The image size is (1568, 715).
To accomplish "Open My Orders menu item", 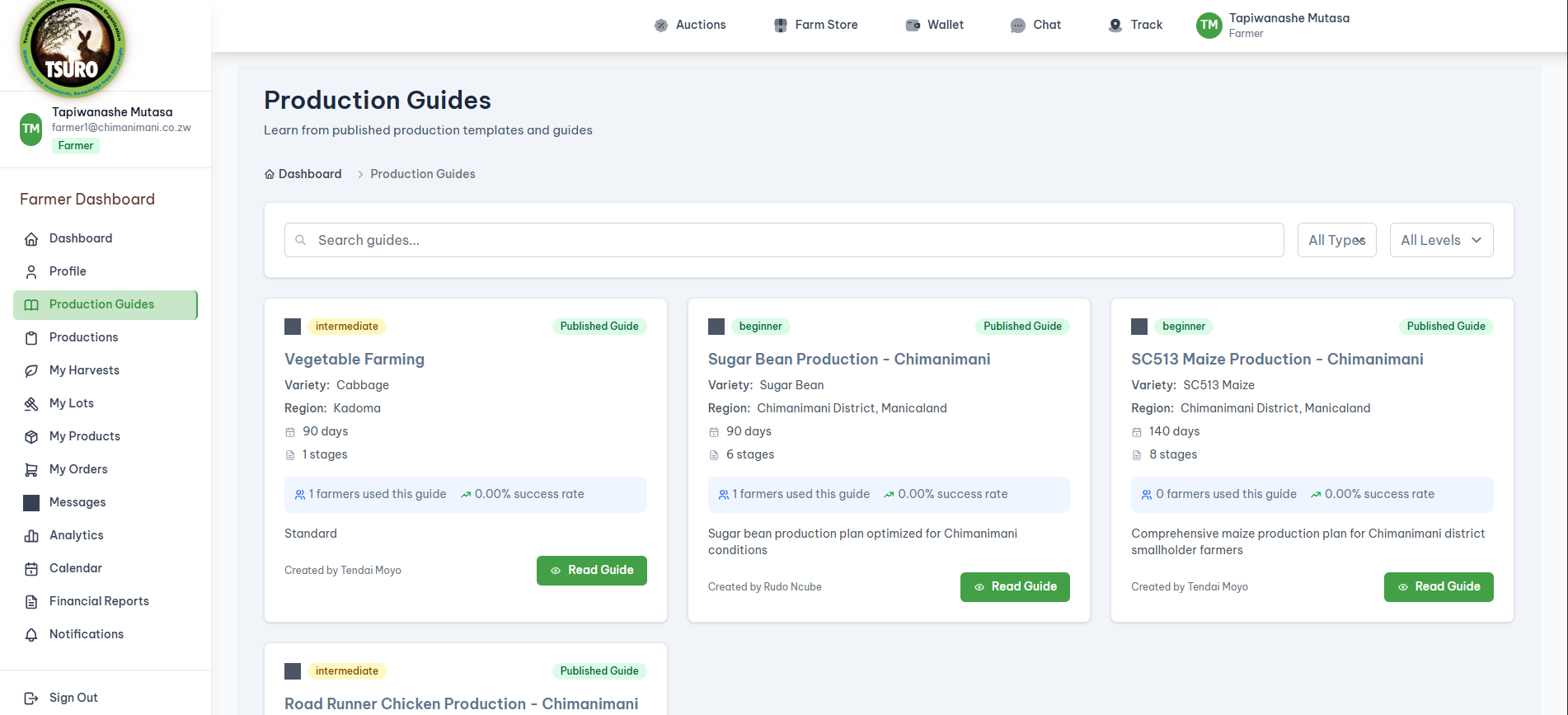I will coord(106,469).
